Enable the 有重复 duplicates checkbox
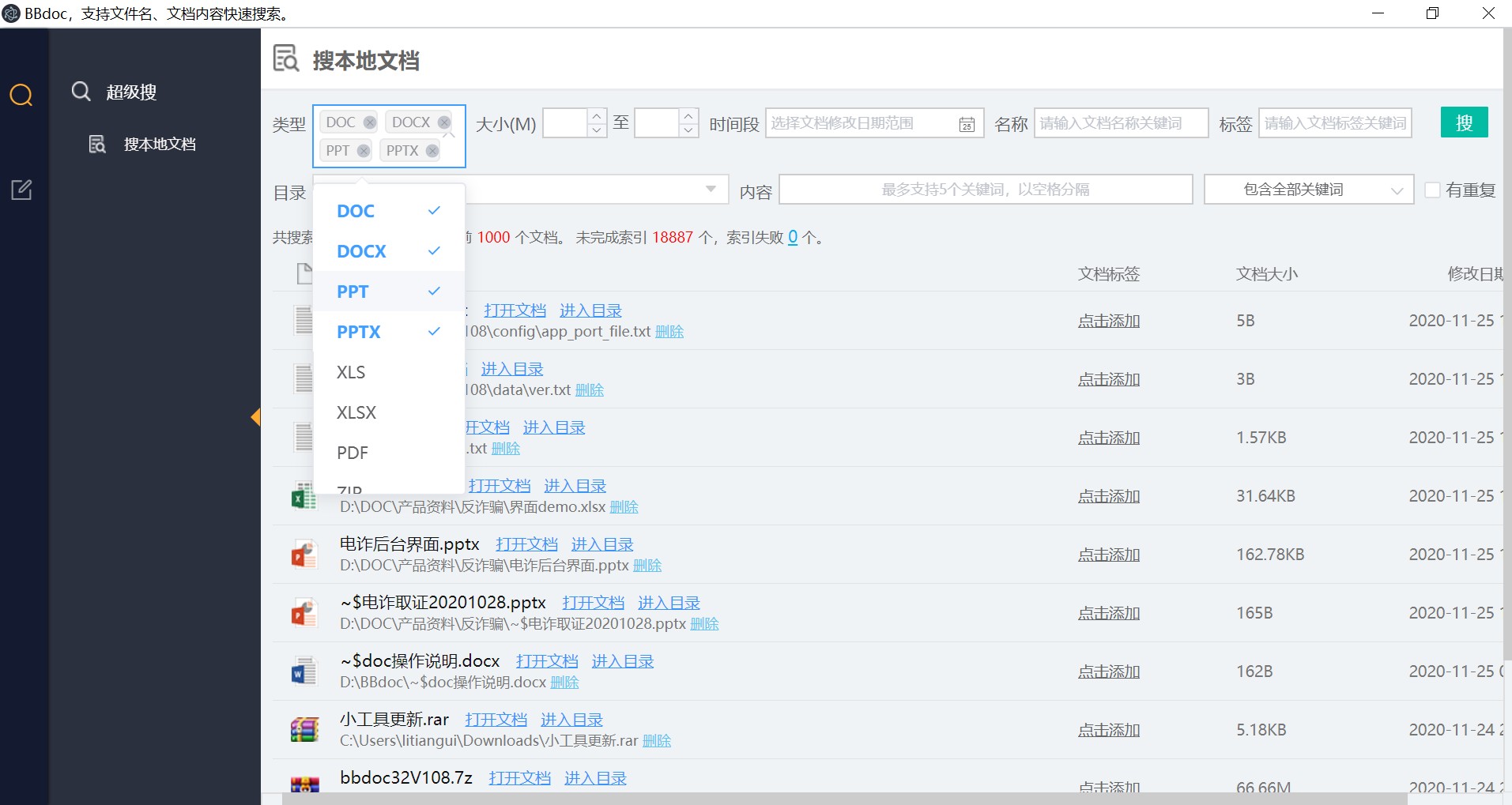1512x805 pixels. click(1431, 190)
